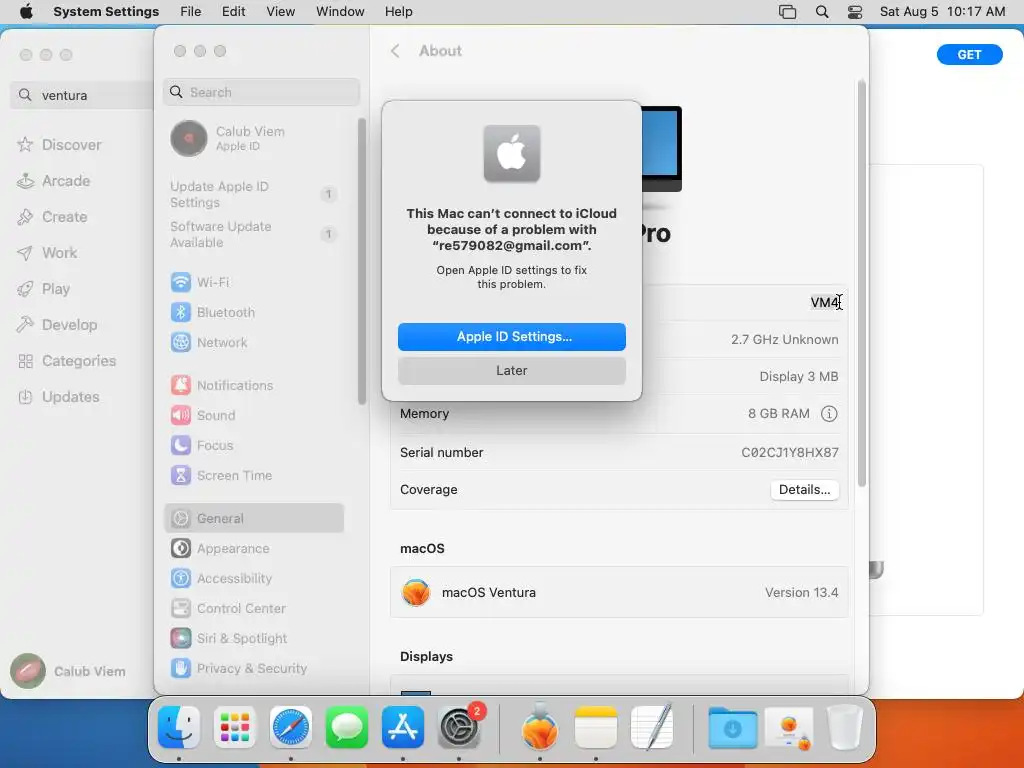1024x768 pixels.
Task: Open Control Center from the menu bar
Action: tap(855, 12)
